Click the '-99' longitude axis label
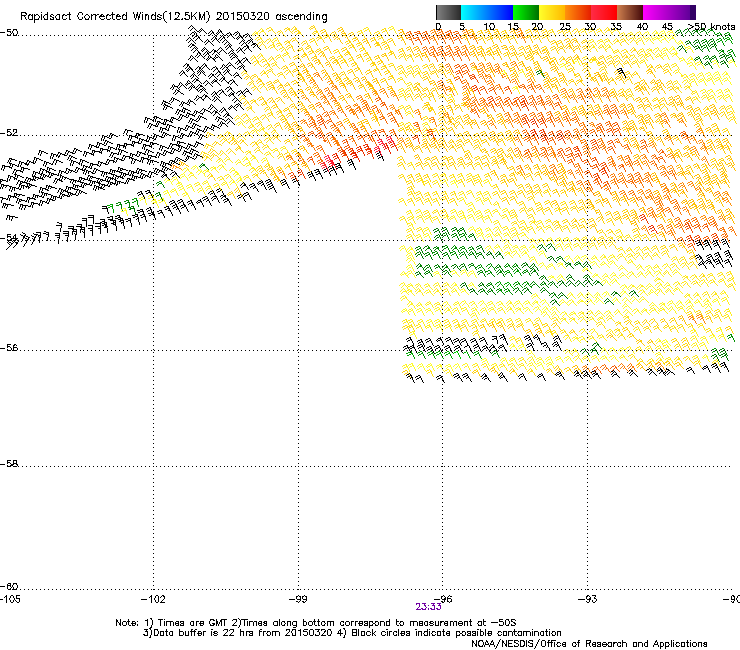Screen dimensions: 740x650 298,599
